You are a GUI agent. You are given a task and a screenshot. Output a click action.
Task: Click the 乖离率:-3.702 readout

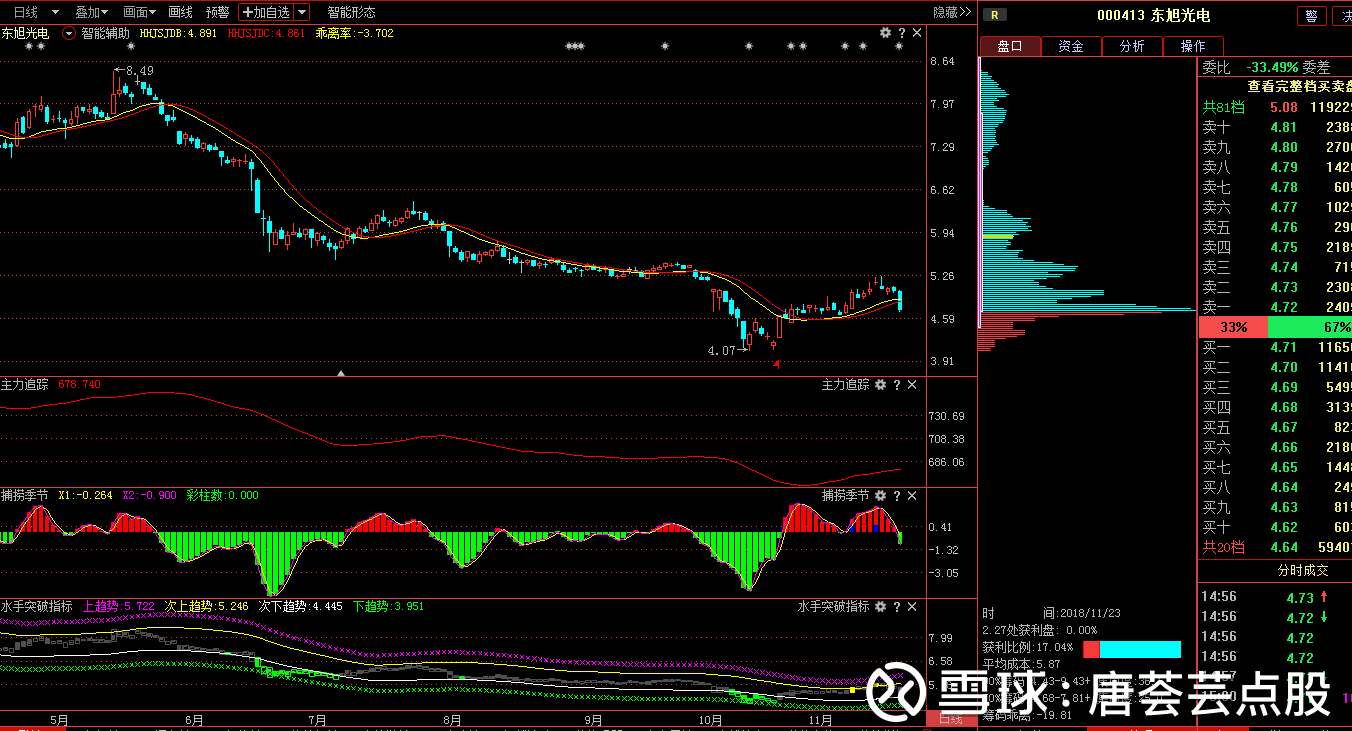point(354,33)
